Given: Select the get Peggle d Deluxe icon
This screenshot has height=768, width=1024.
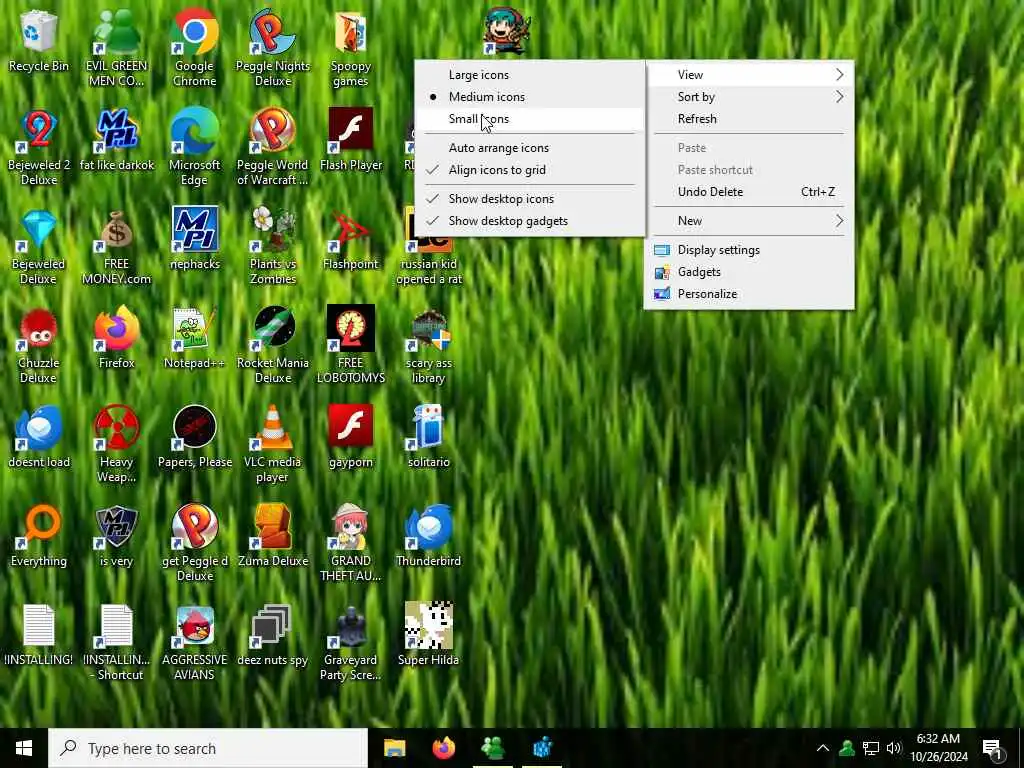Looking at the screenshot, I should pos(195,543).
